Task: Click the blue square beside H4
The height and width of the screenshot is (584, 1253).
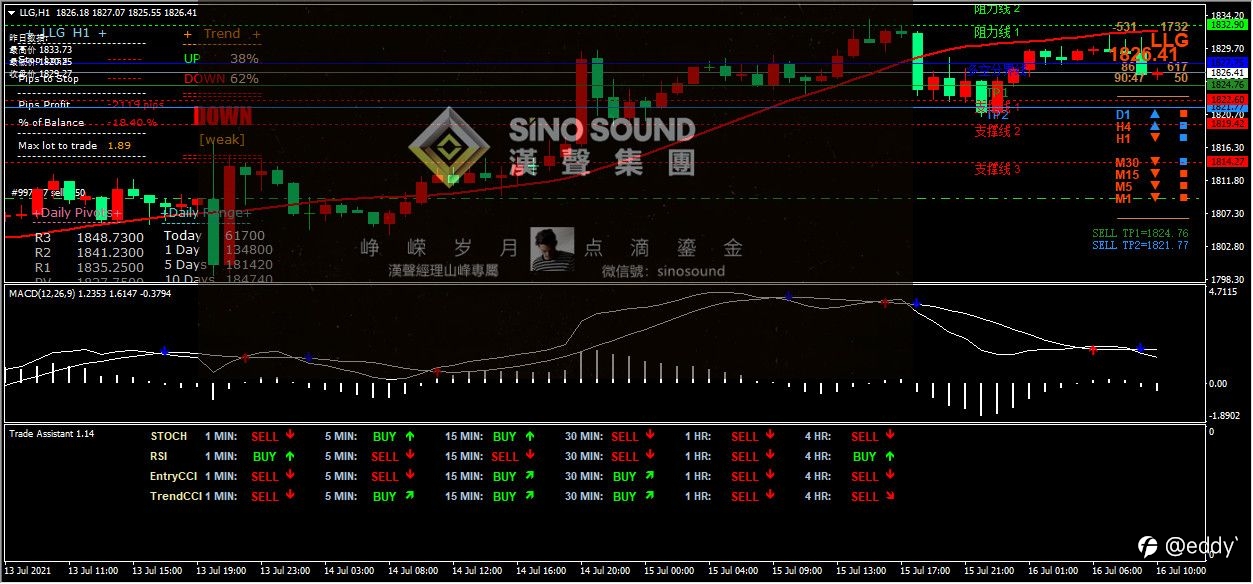Action: click(1183, 127)
